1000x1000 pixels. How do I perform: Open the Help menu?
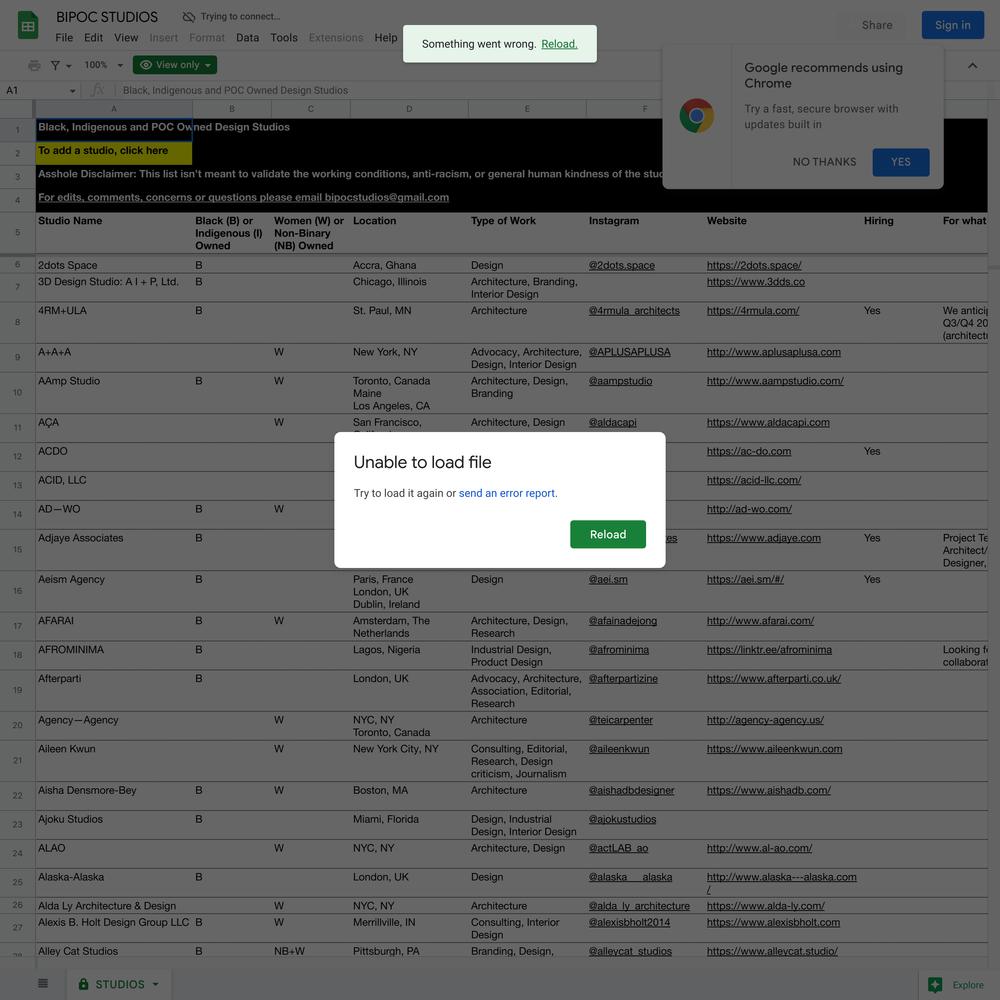click(x=386, y=38)
